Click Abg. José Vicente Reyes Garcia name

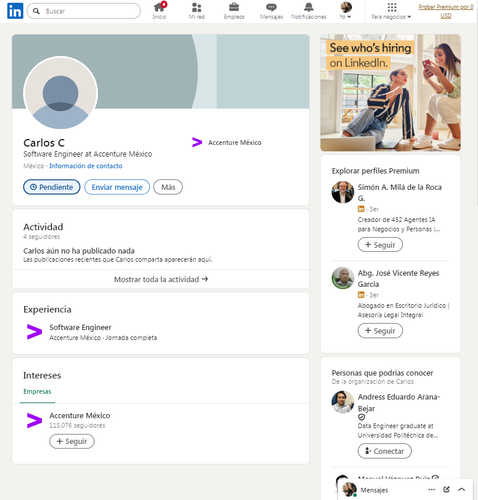pyautogui.click(x=398, y=278)
